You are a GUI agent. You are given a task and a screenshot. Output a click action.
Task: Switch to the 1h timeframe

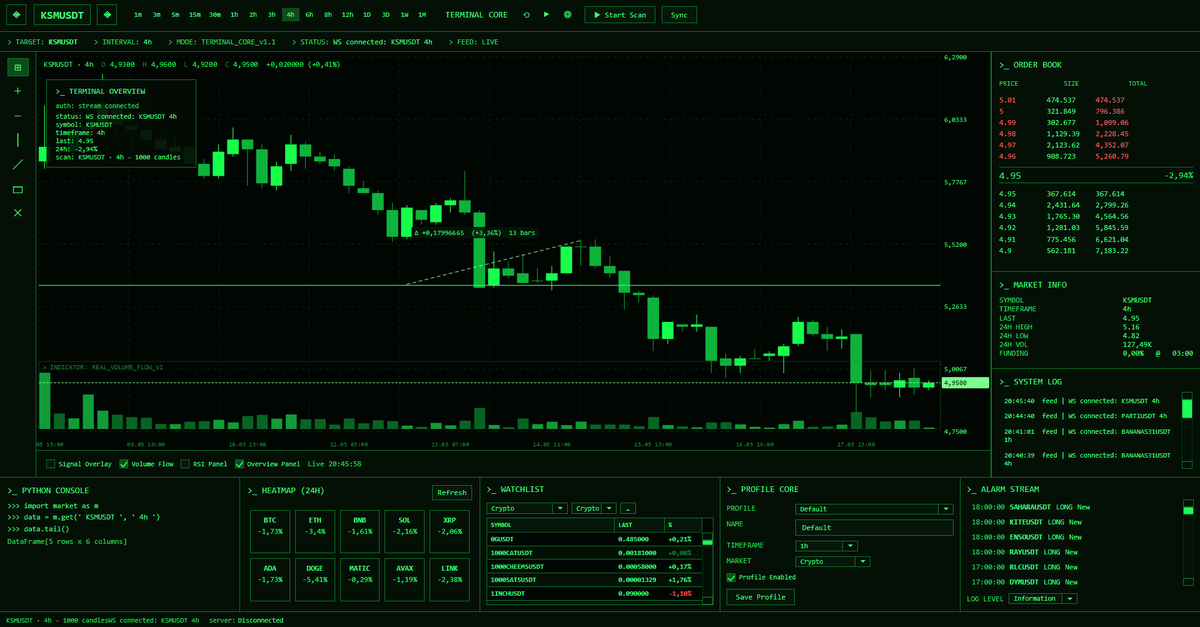234,15
